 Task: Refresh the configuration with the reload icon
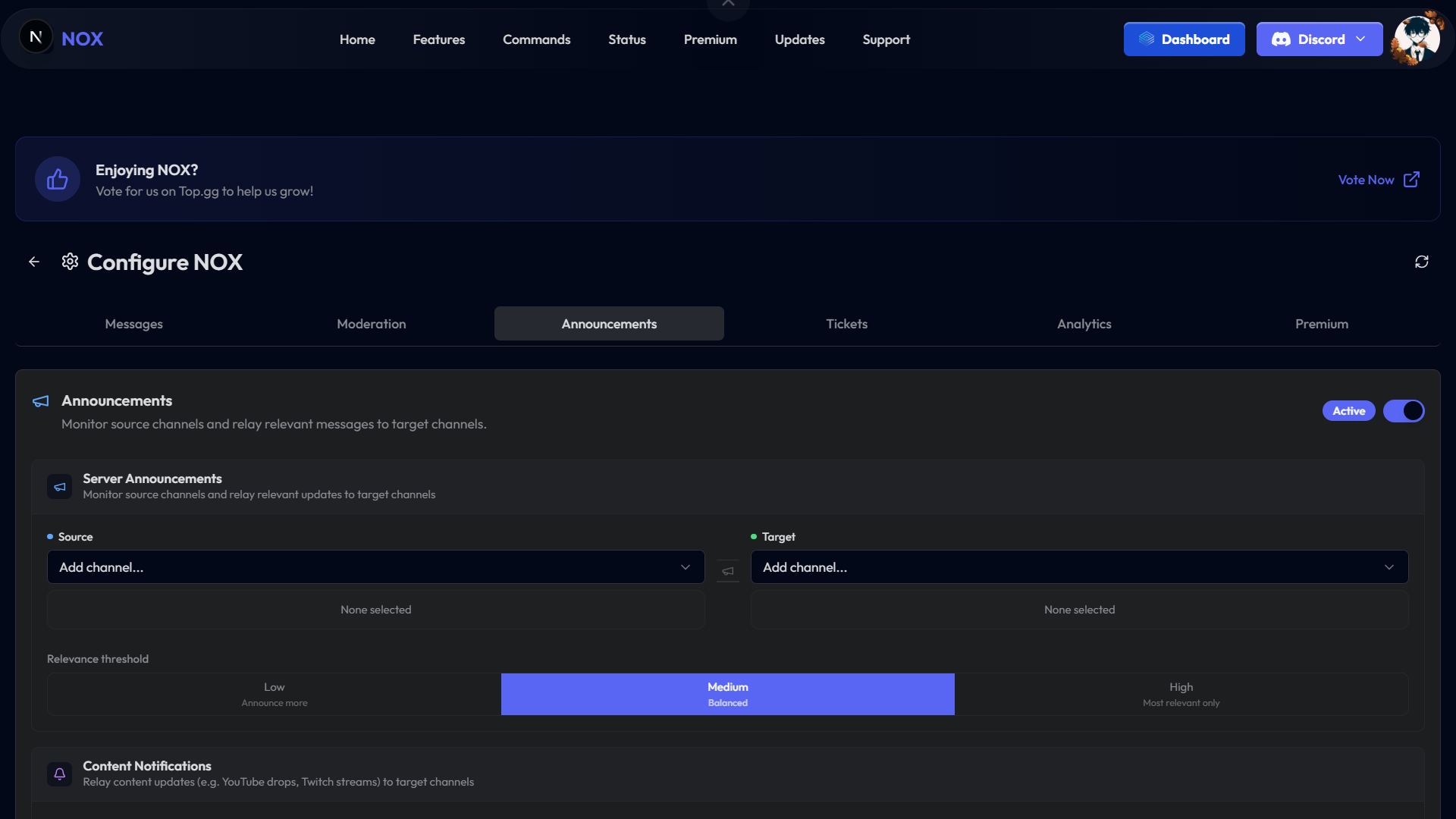[1422, 262]
